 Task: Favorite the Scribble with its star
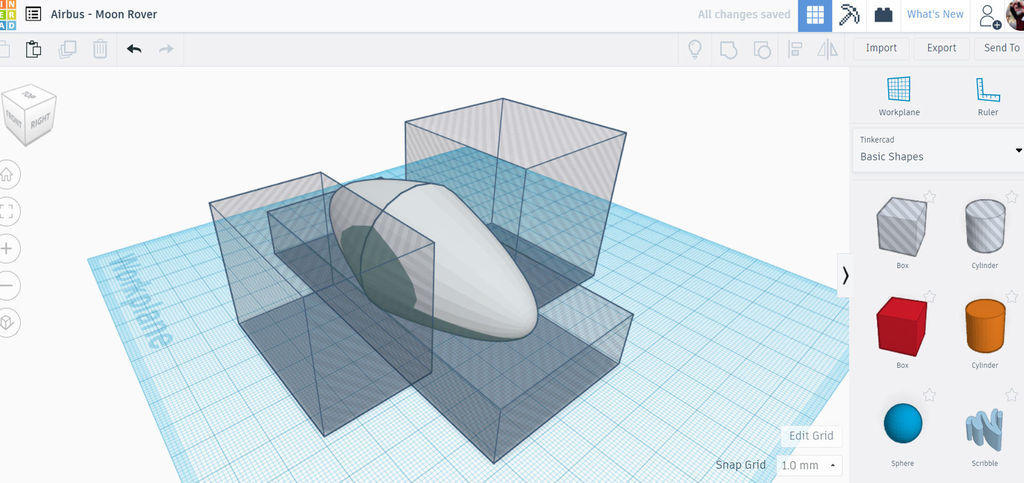[x=1011, y=395]
